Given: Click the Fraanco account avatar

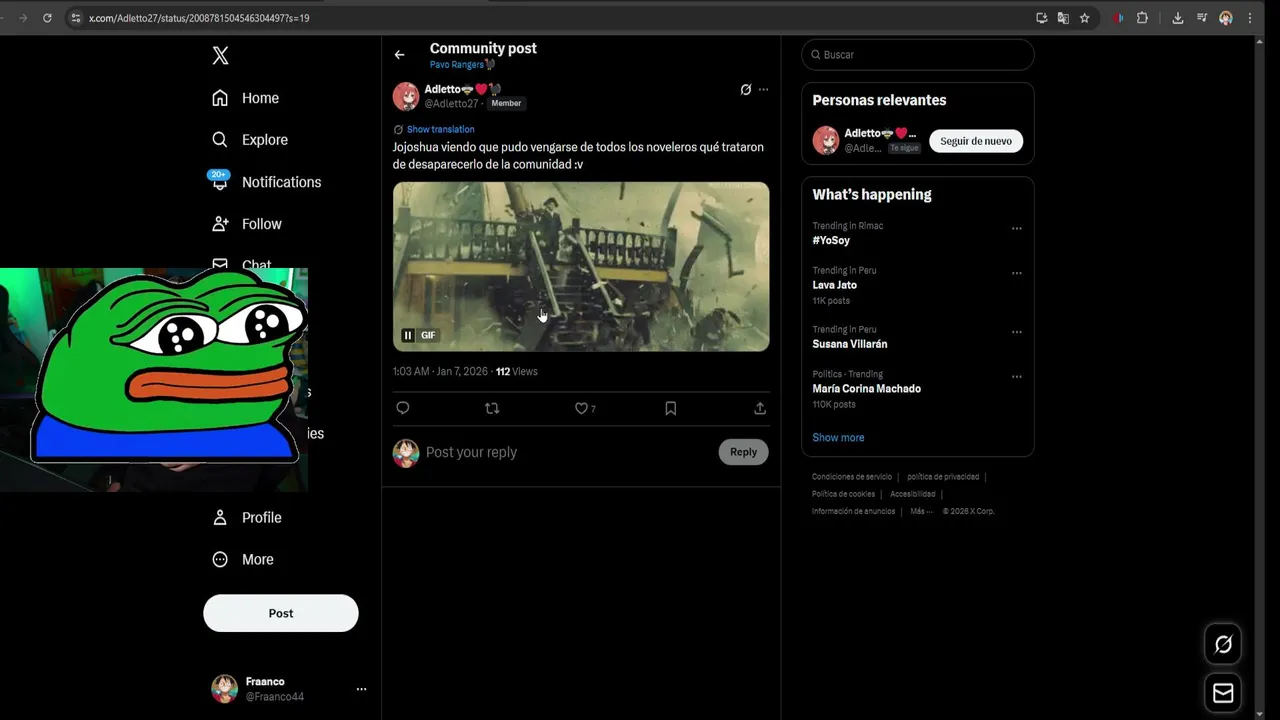Looking at the screenshot, I should [x=224, y=688].
